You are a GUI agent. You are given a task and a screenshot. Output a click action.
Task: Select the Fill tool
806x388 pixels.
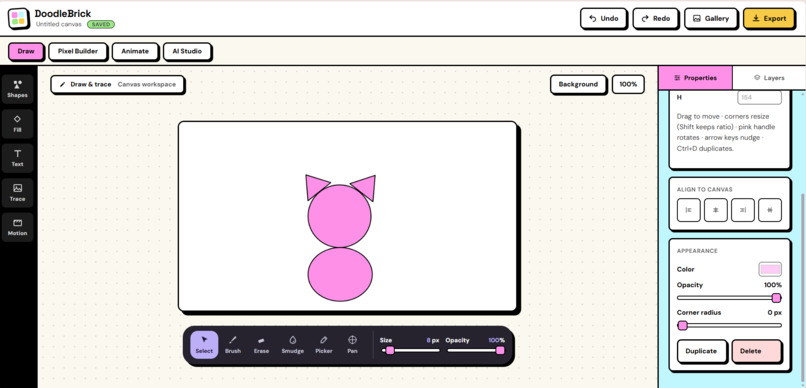point(17,123)
